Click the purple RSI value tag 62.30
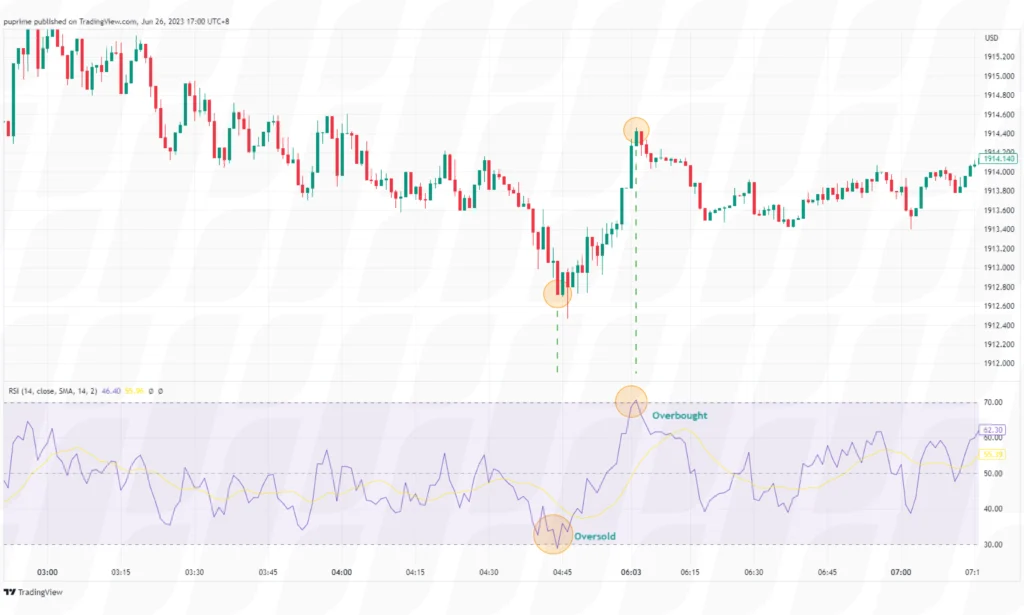Image resolution: width=1024 pixels, height=615 pixels. pyautogui.click(x=992, y=428)
